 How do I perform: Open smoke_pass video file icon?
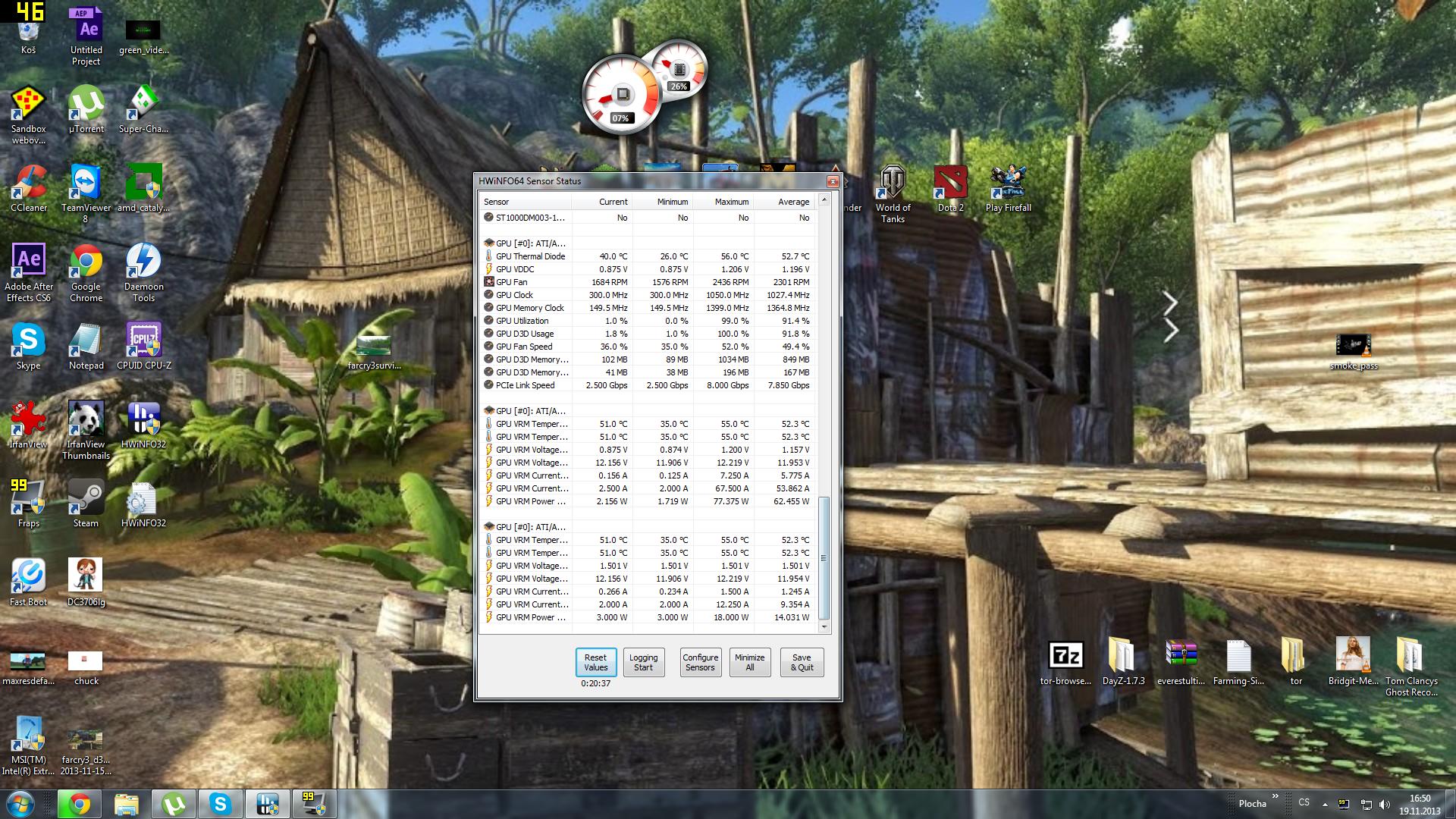pyautogui.click(x=1354, y=353)
